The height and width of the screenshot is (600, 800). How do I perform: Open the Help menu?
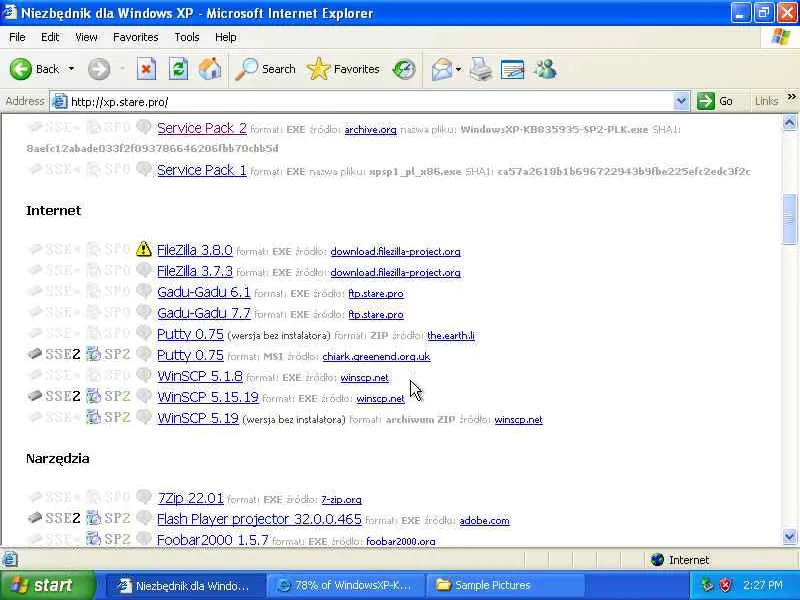[x=226, y=37]
